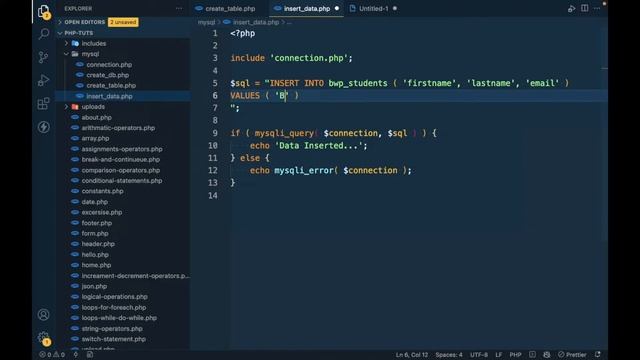
Task: Expand the includes folder
Action: [x=93, y=43]
